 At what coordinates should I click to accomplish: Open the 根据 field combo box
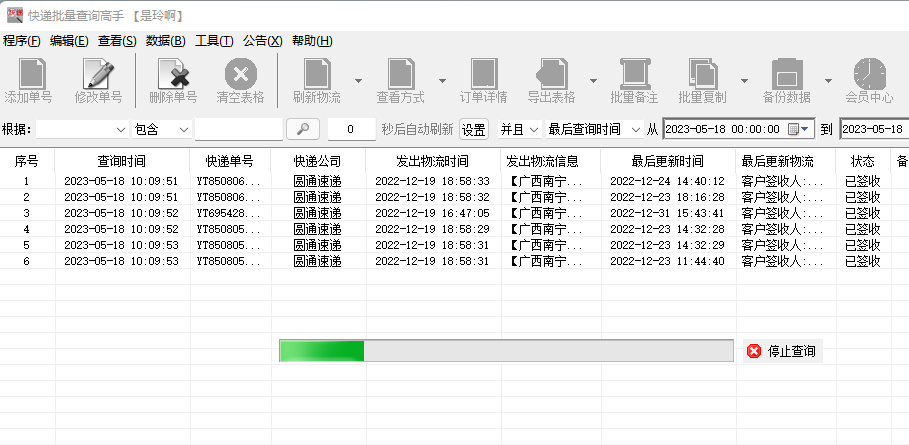pos(82,129)
